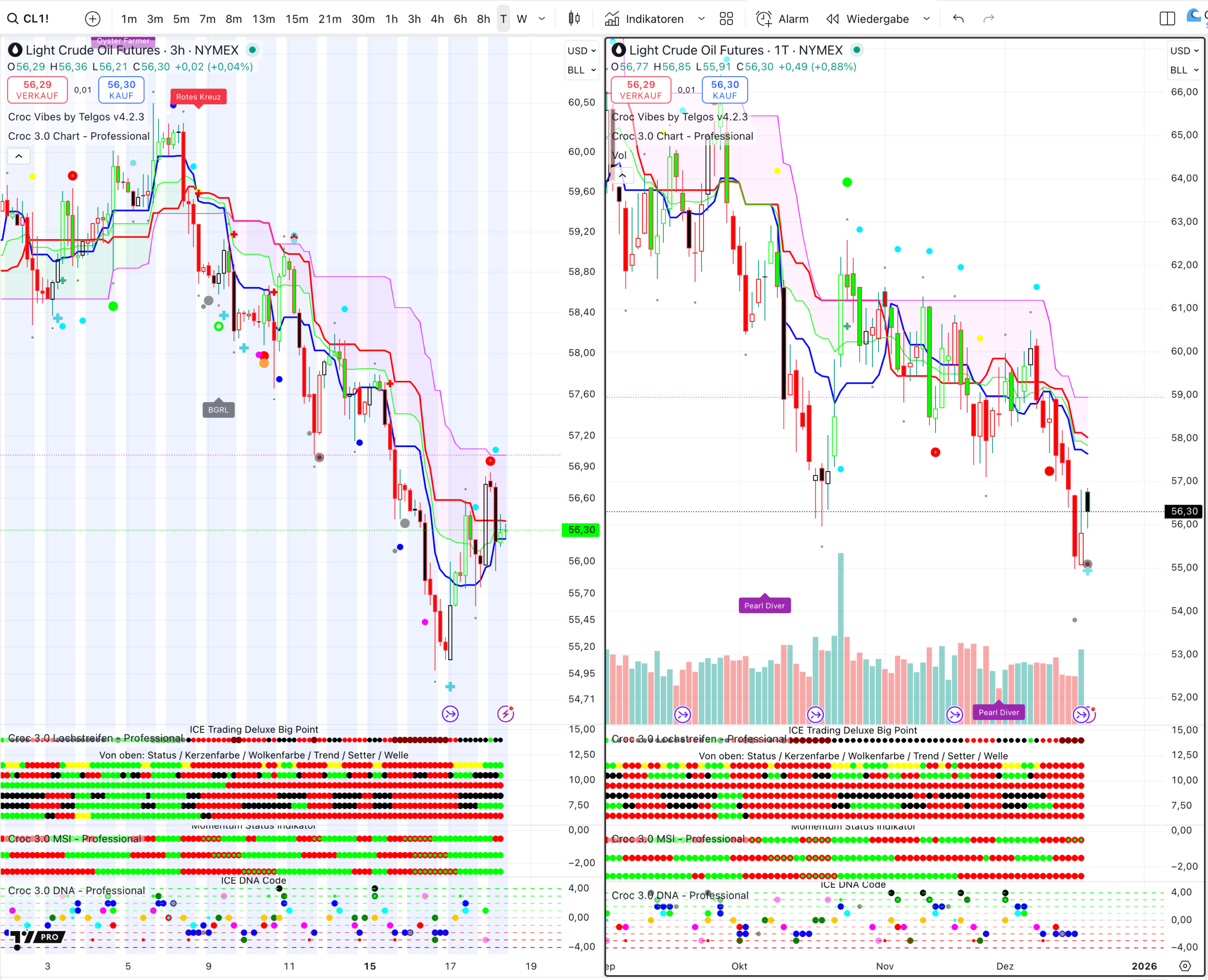Click the red 56,29 VERKAUF button on left chart
Image resolution: width=1208 pixels, height=980 pixels.
[x=37, y=90]
